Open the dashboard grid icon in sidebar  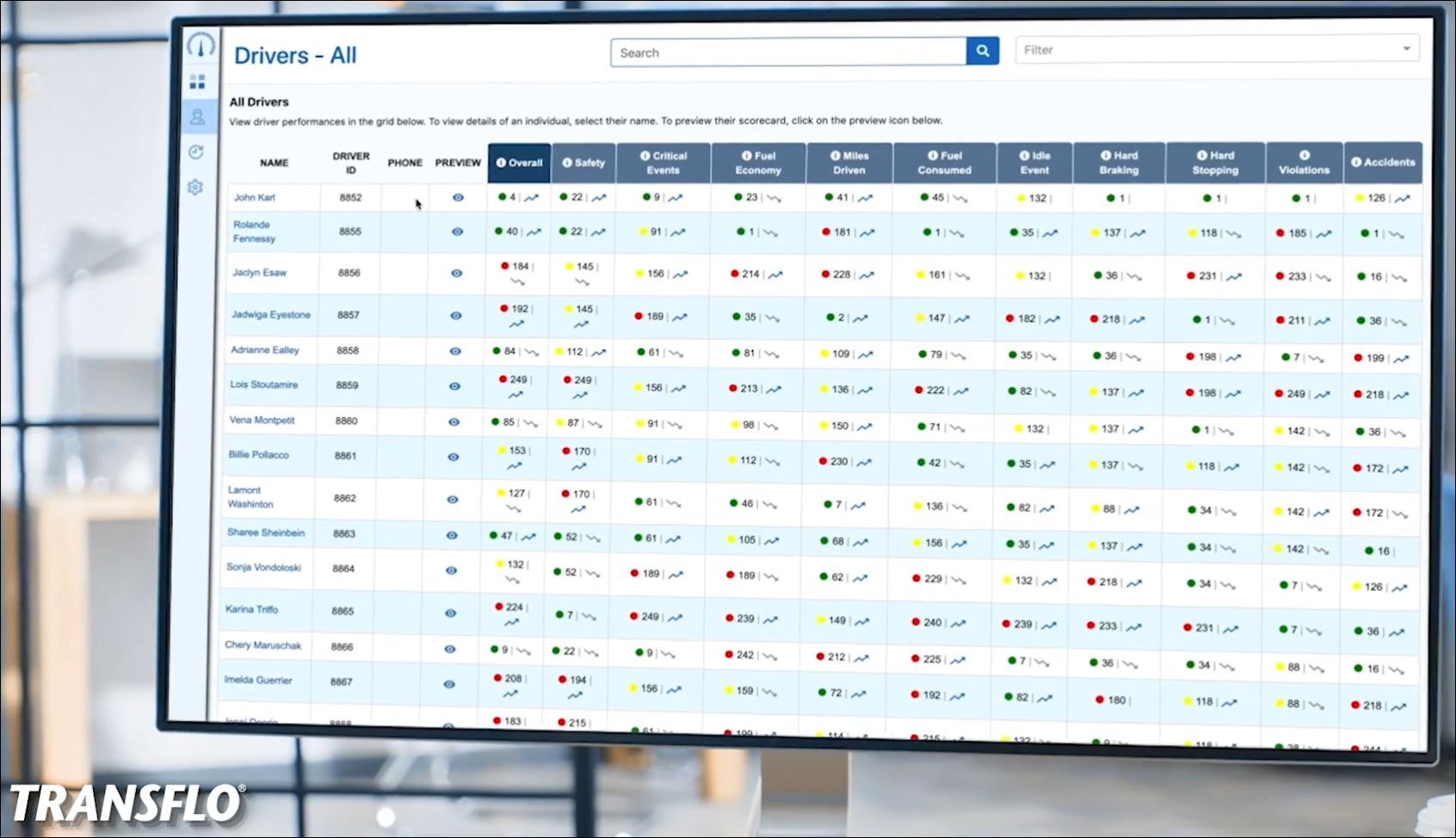198,82
